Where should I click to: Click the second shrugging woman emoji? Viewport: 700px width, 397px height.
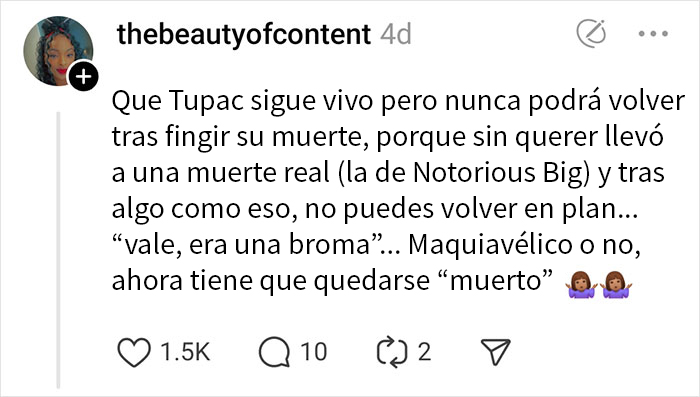click(x=616, y=284)
